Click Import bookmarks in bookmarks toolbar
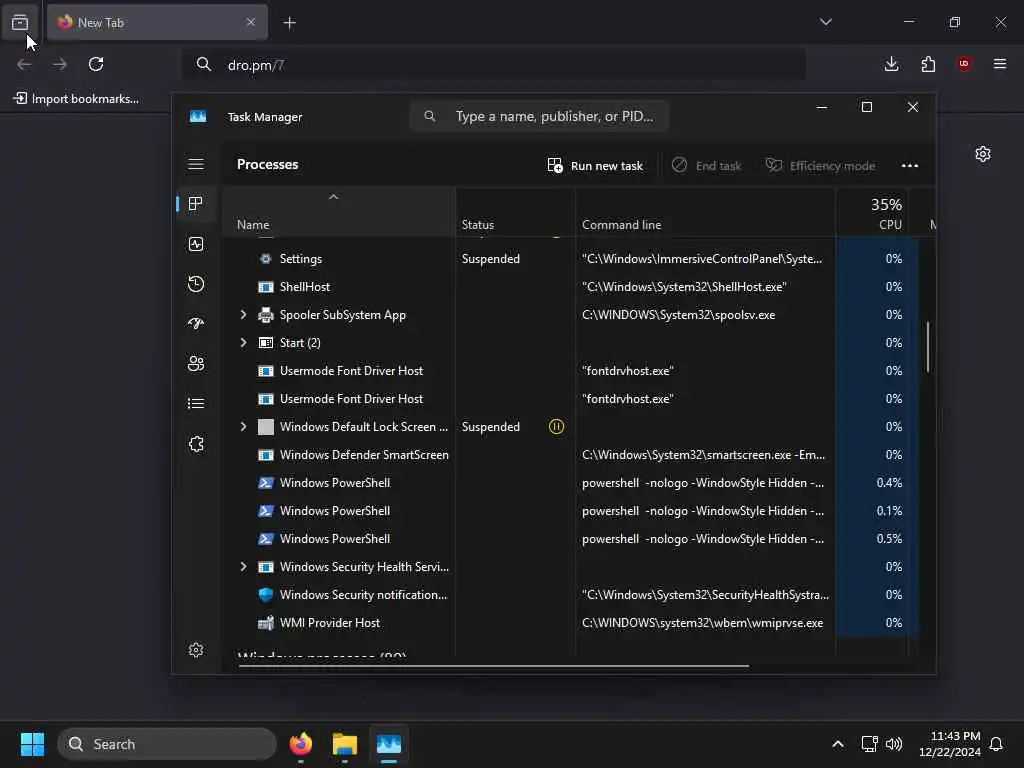 (76, 99)
